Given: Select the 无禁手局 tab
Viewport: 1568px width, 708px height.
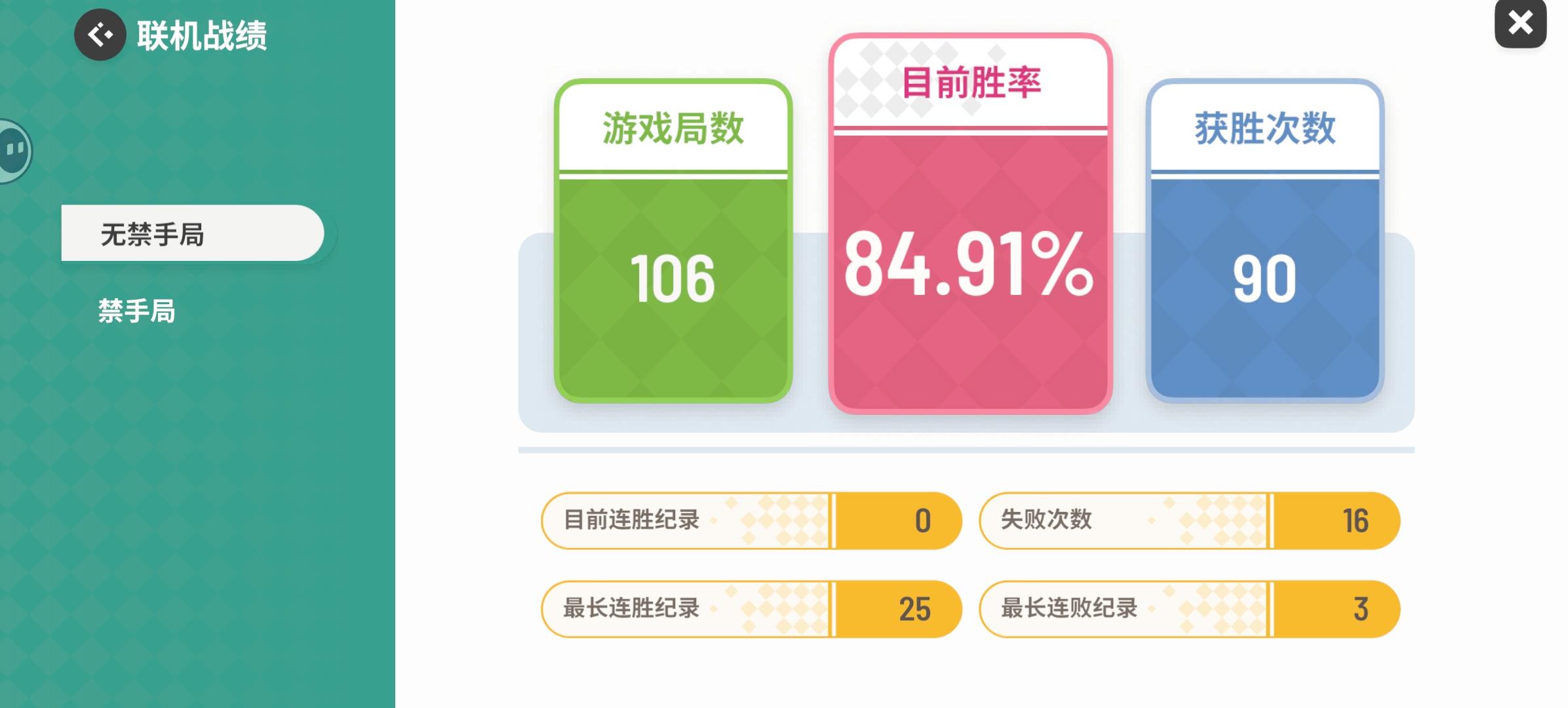Looking at the screenshot, I should [192, 233].
